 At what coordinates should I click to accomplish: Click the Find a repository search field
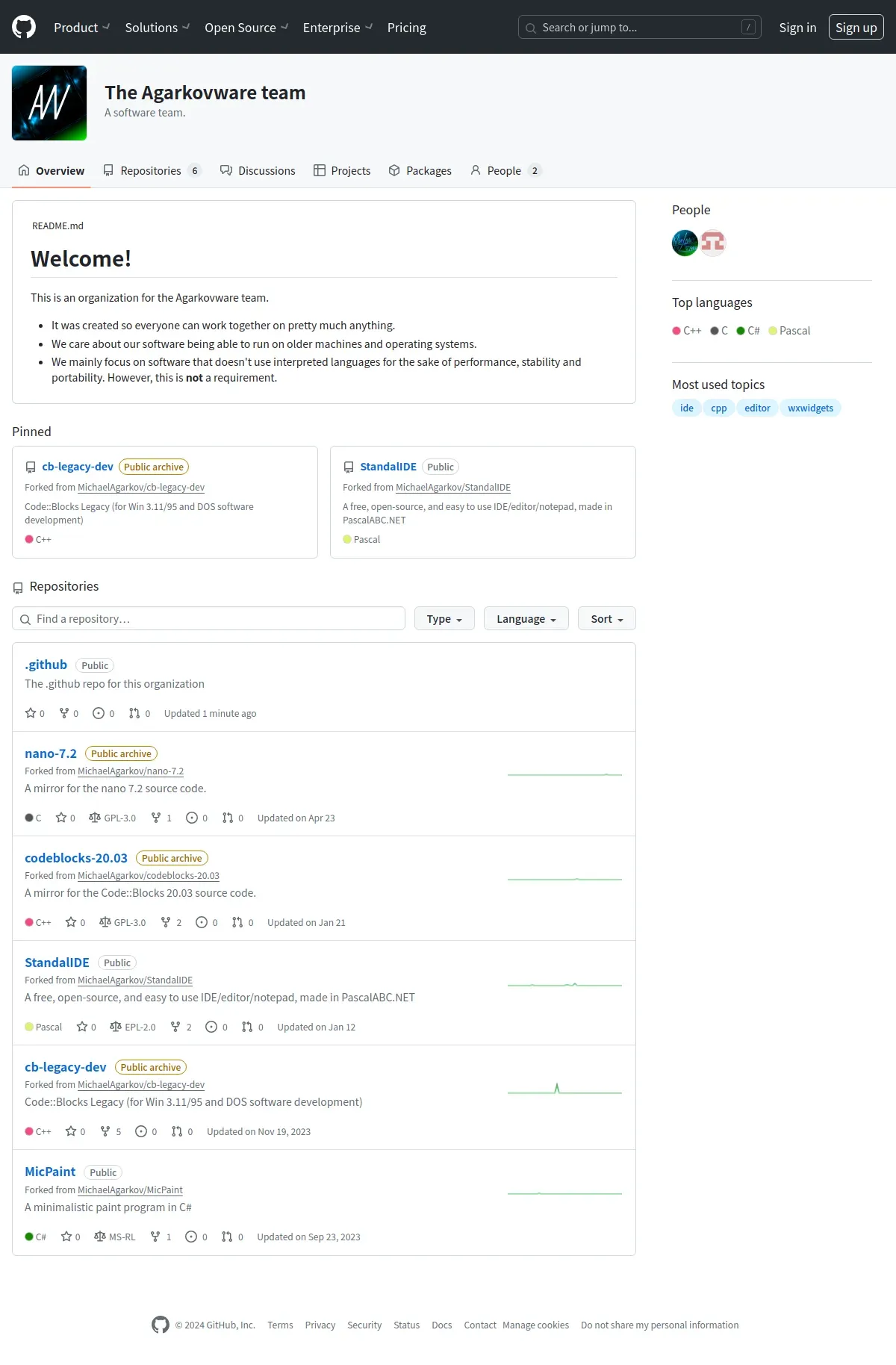point(208,618)
